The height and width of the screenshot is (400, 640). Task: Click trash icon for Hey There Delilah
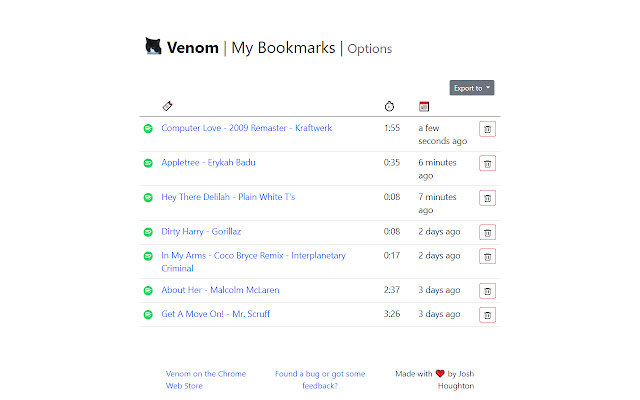[x=487, y=198]
